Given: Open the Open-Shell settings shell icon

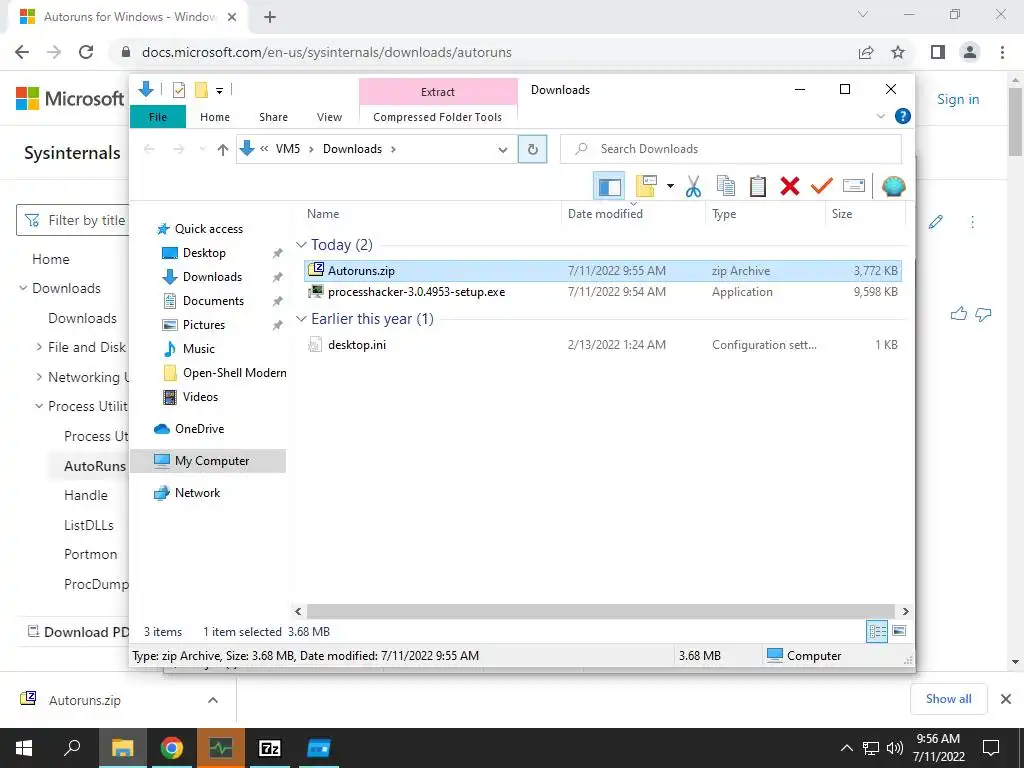Looking at the screenshot, I should pyautogui.click(x=893, y=187).
